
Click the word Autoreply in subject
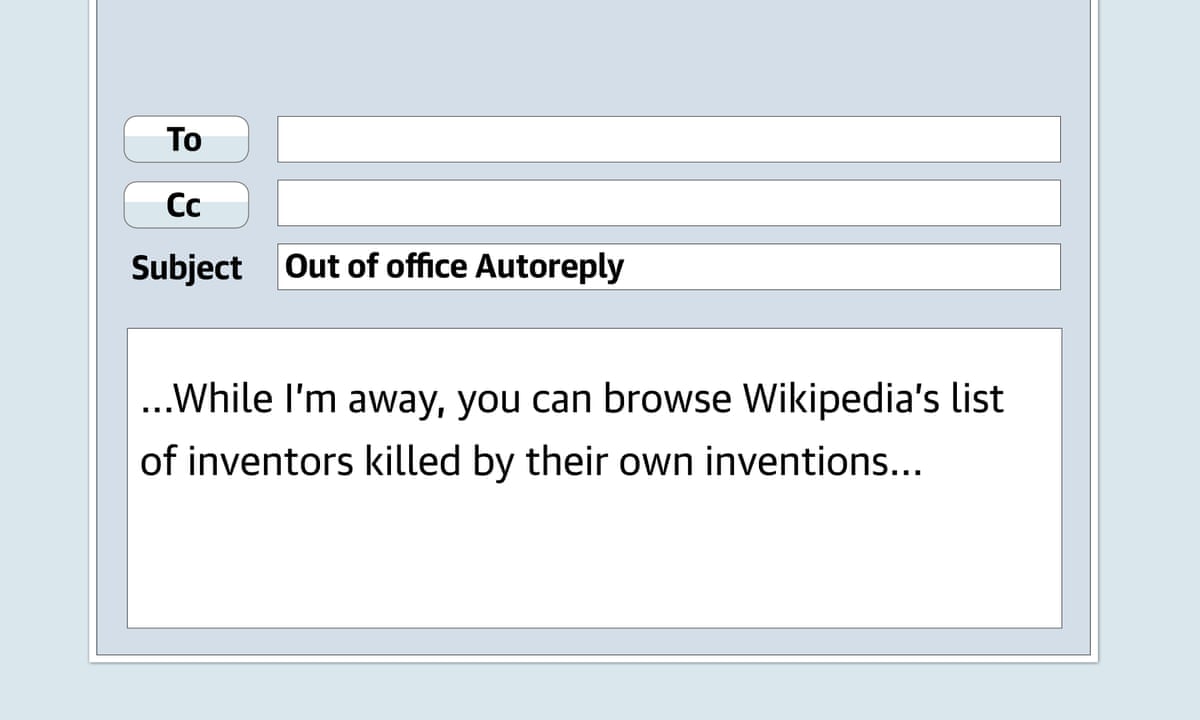click(549, 267)
